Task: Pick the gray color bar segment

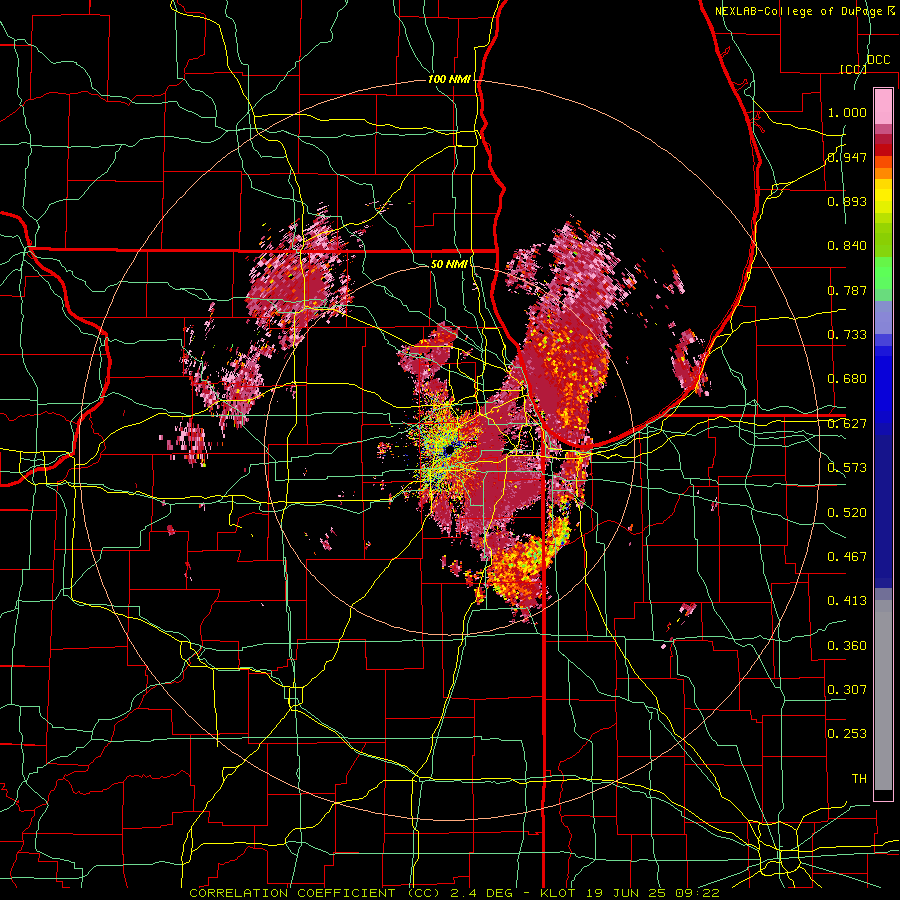Action: tap(883, 695)
